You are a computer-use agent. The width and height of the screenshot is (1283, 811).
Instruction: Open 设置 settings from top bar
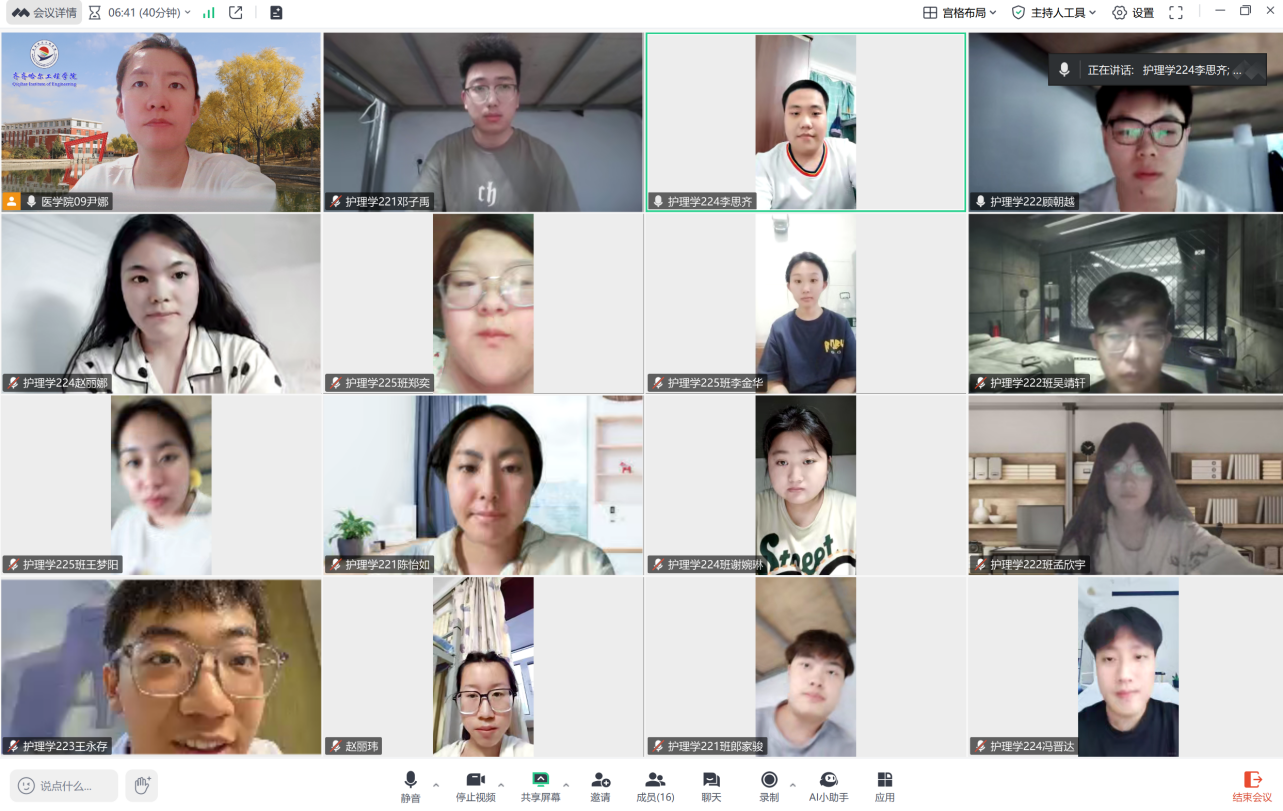coord(1133,13)
